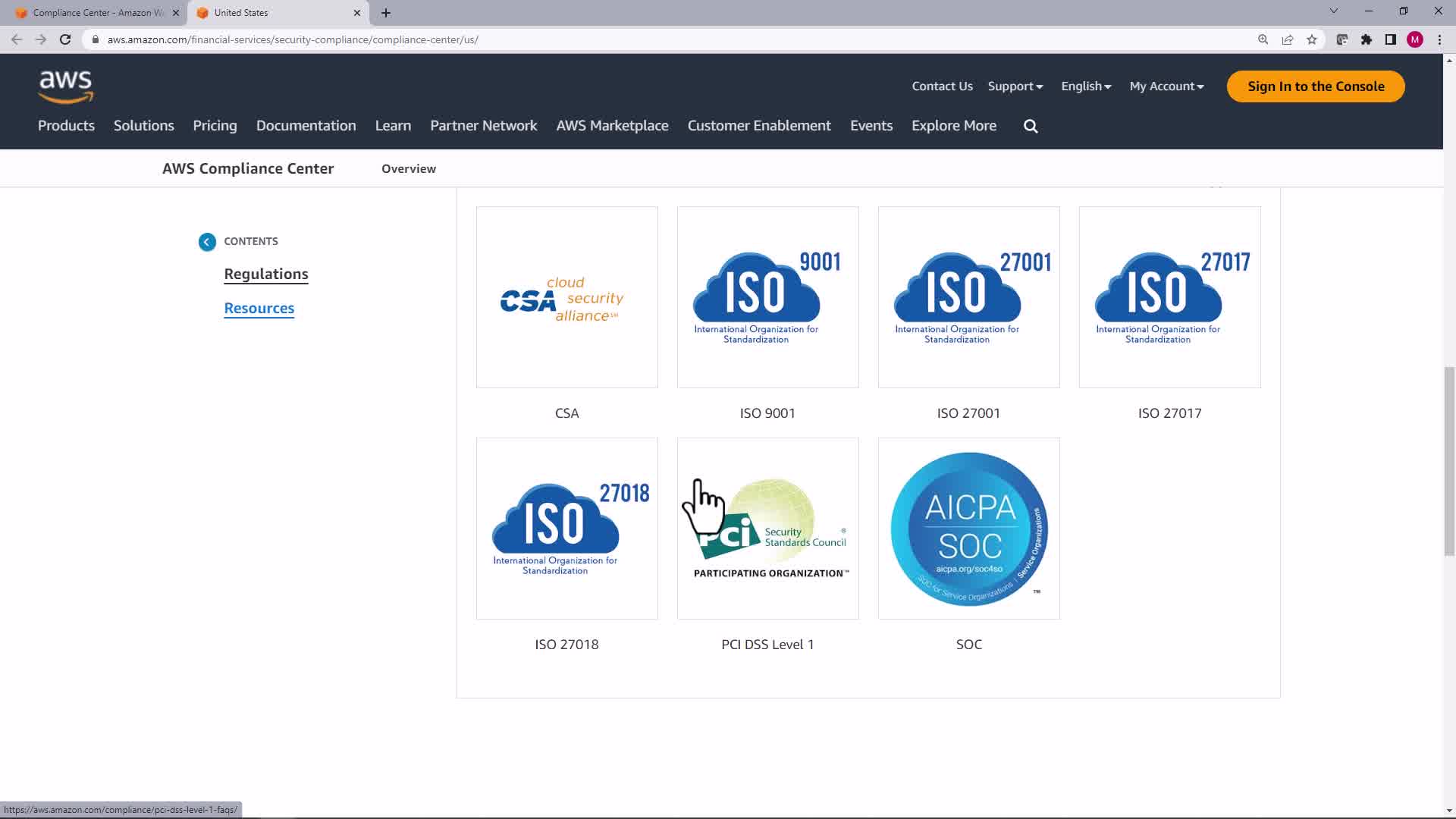Click the ISO 27017 logo tile

point(1169,297)
